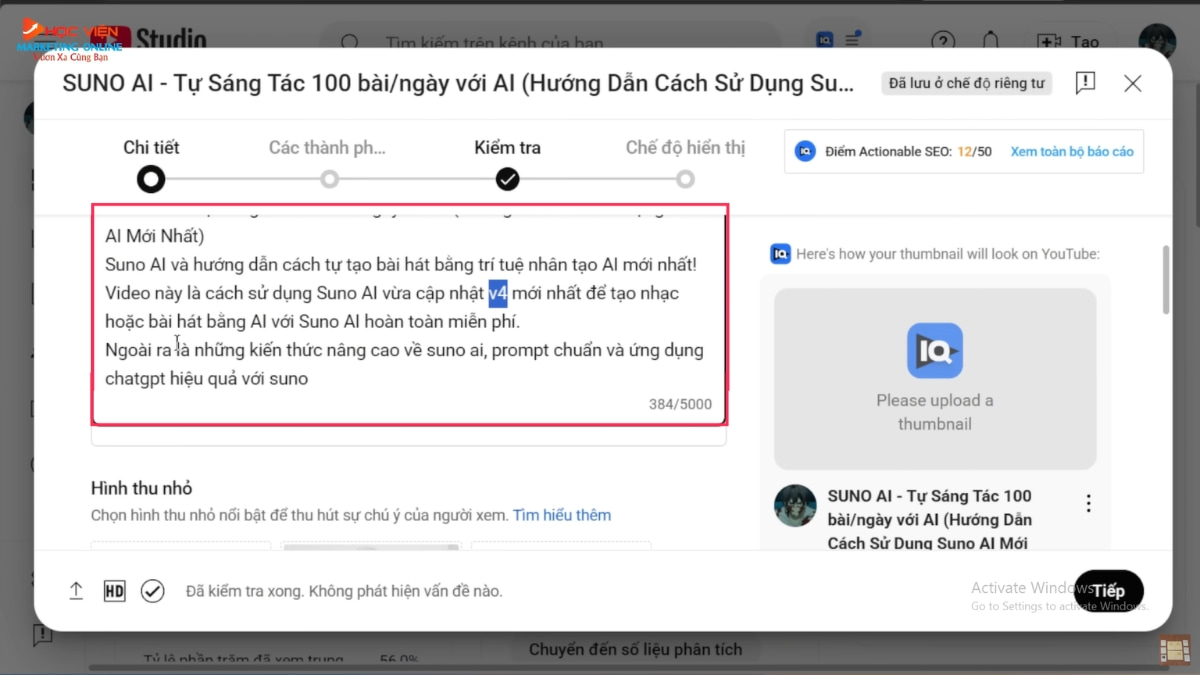Click the vidIQ Actionable SEO score icon
The height and width of the screenshot is (675, 1200).
(x=806, y=151)
